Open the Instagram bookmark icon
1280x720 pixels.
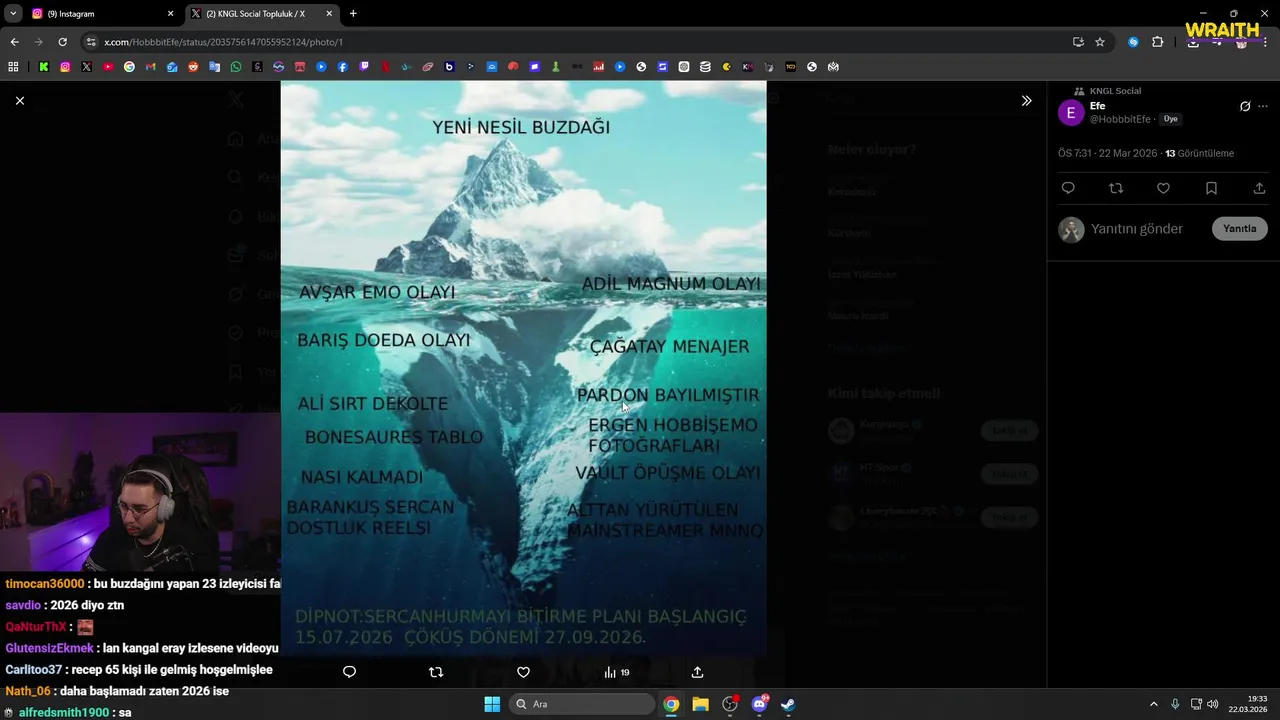point(65,67)
